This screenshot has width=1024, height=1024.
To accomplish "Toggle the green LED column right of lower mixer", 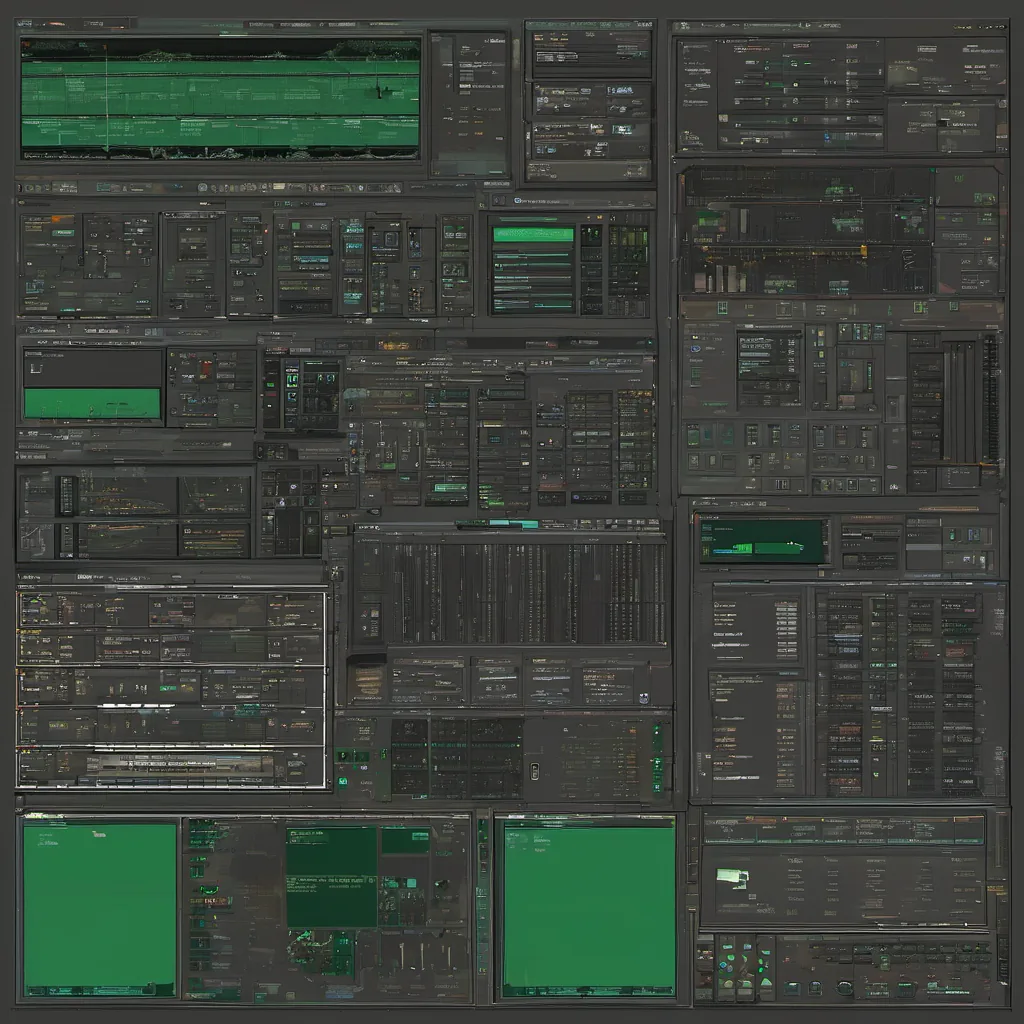I will tap(657, 758).
